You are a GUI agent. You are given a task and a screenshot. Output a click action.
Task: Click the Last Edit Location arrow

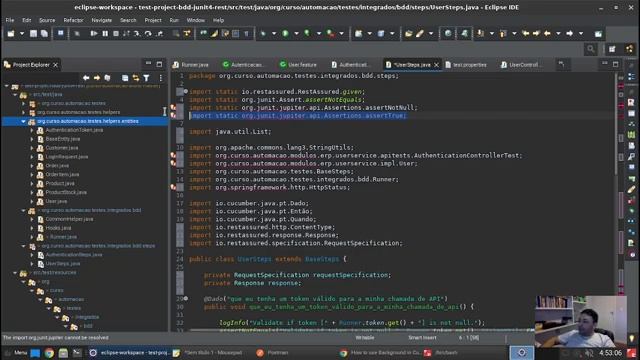point(526,33)
